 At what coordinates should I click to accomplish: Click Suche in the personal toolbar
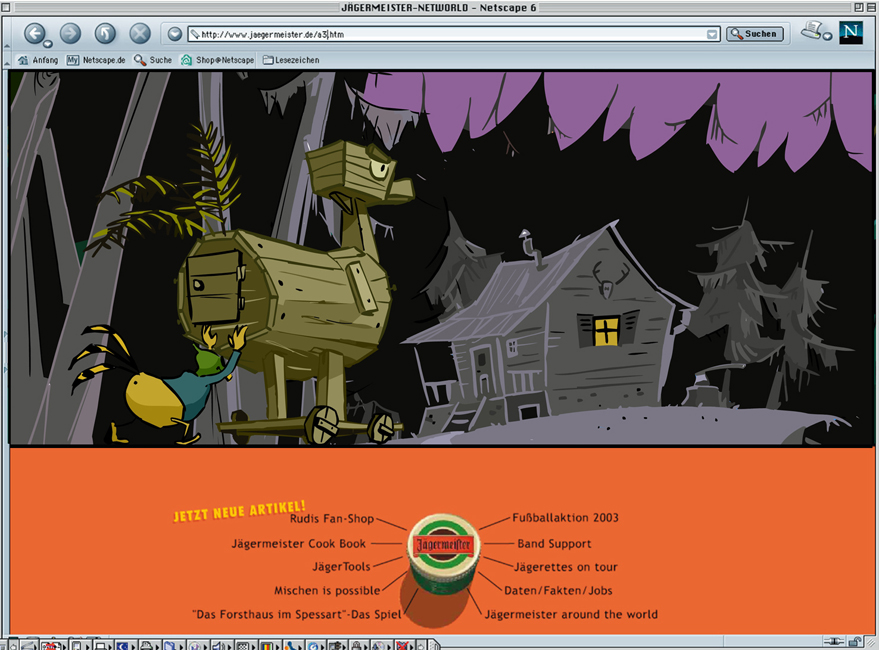[x=153, y=60]
